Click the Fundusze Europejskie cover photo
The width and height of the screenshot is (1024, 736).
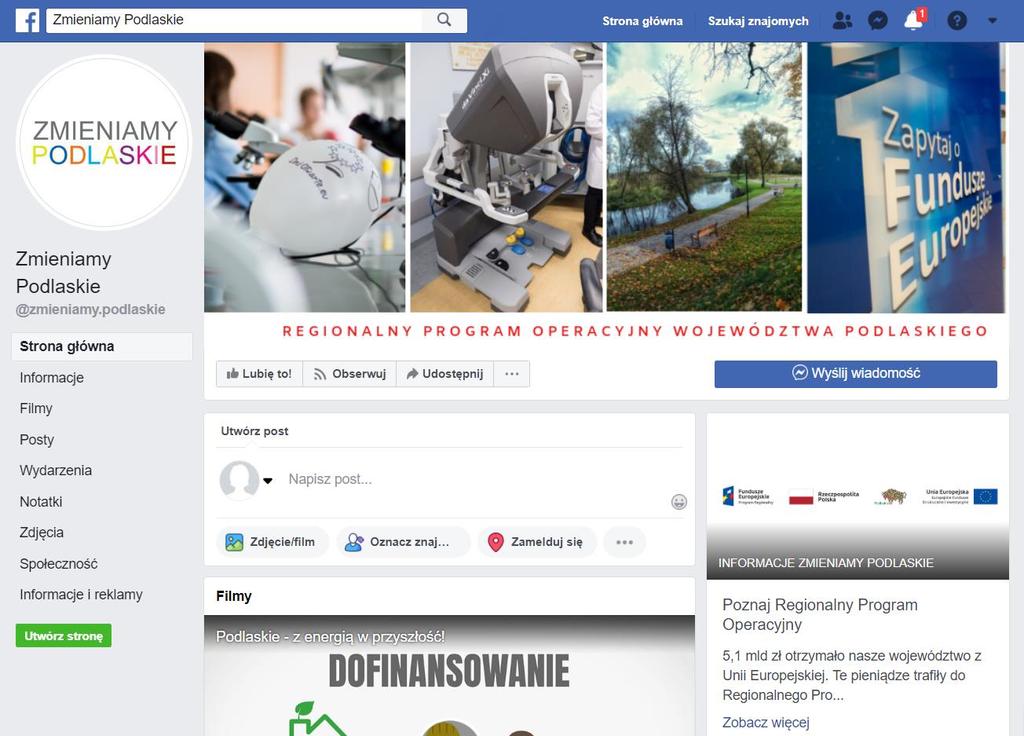[x=906, y=177]
